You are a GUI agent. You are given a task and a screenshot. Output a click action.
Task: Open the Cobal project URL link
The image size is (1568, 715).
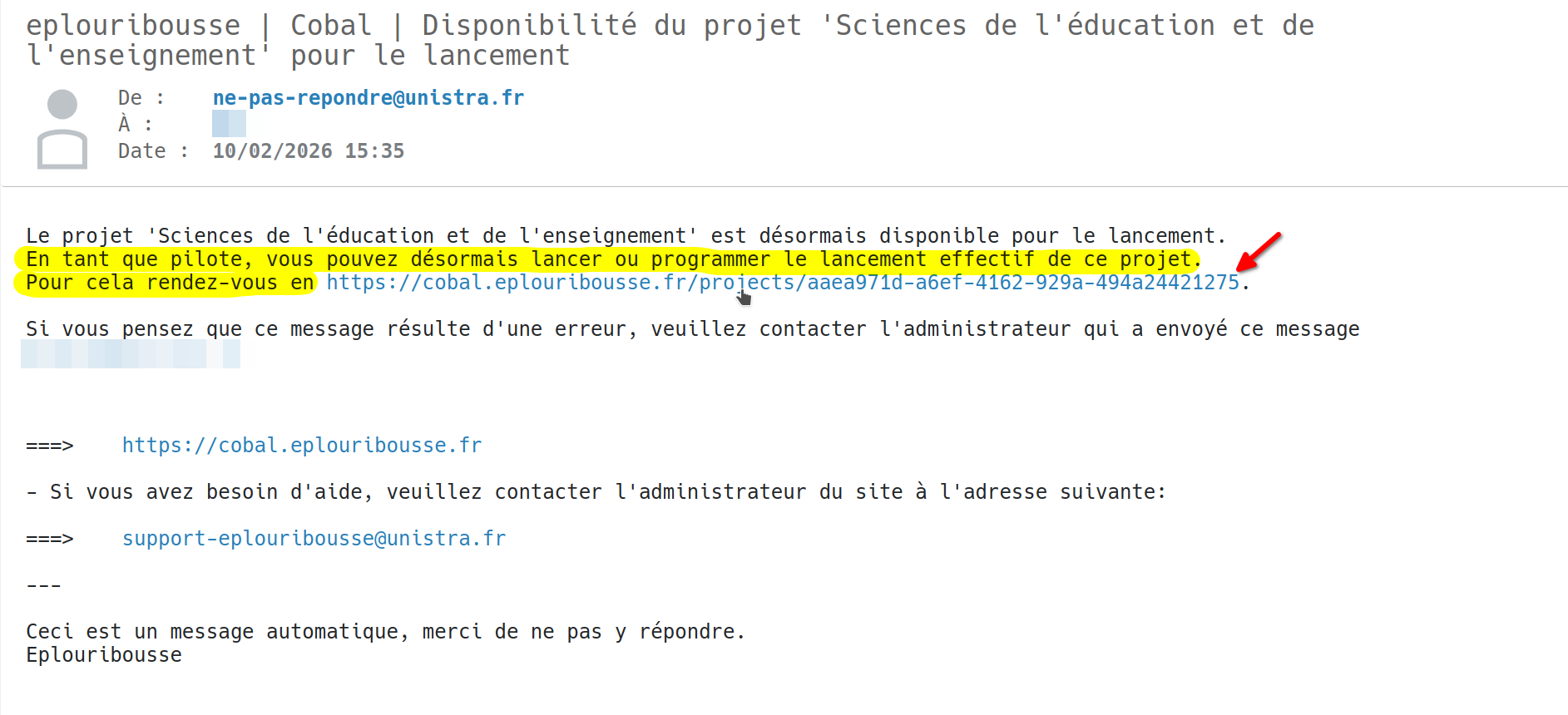[x=782, y=283]
